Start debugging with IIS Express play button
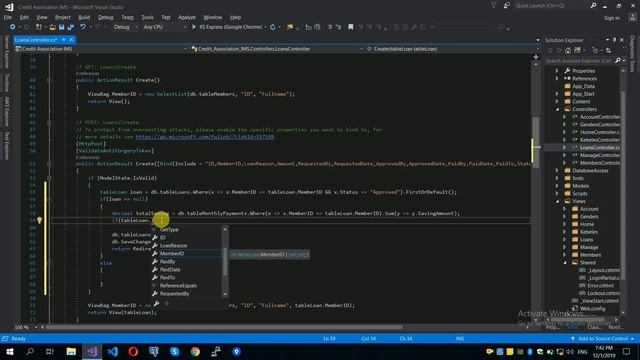640x360 pixels. pos(194,27)
